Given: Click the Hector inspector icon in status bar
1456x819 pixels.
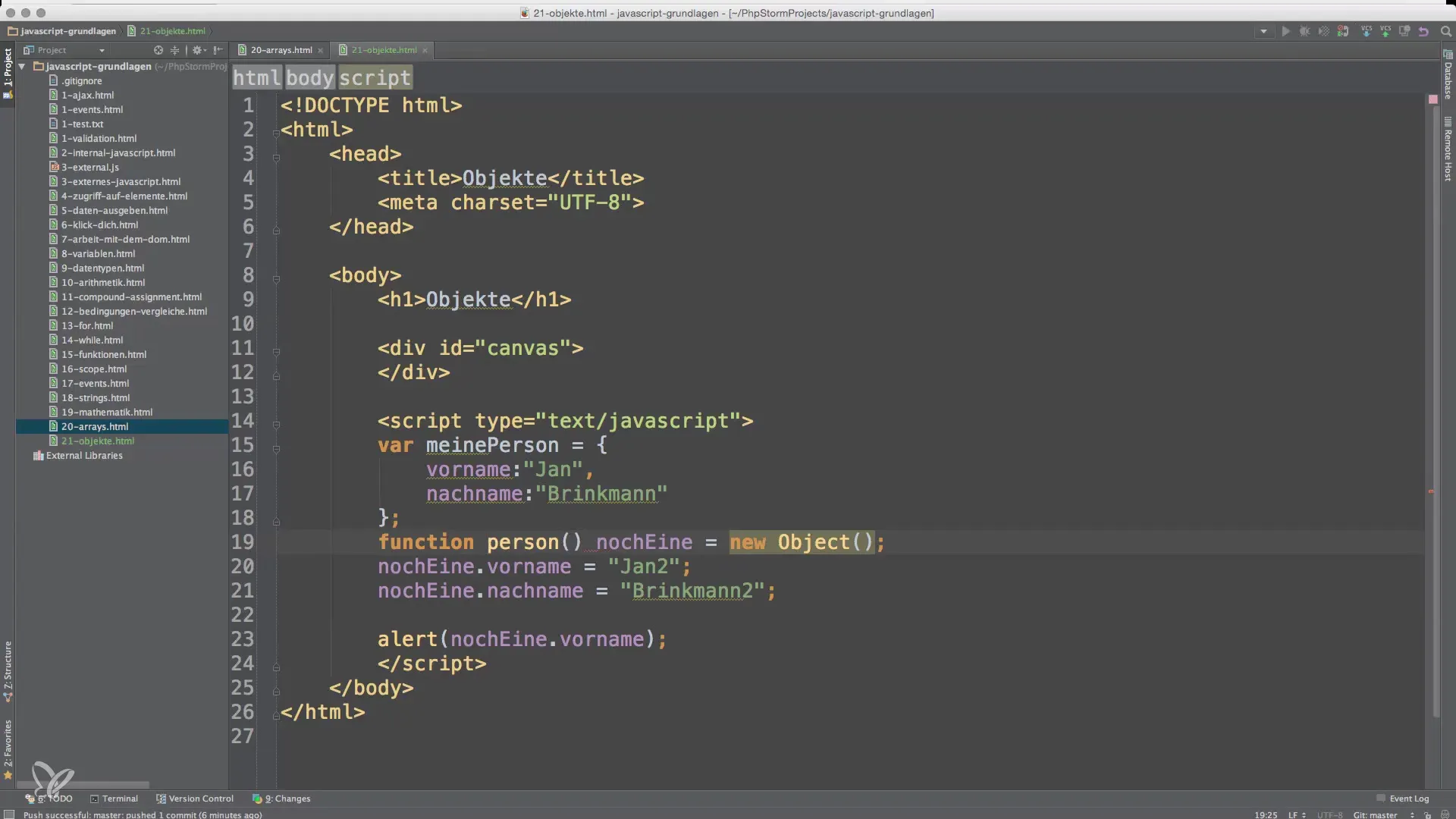Looking at the screenshot, I should pos(1445,815).
